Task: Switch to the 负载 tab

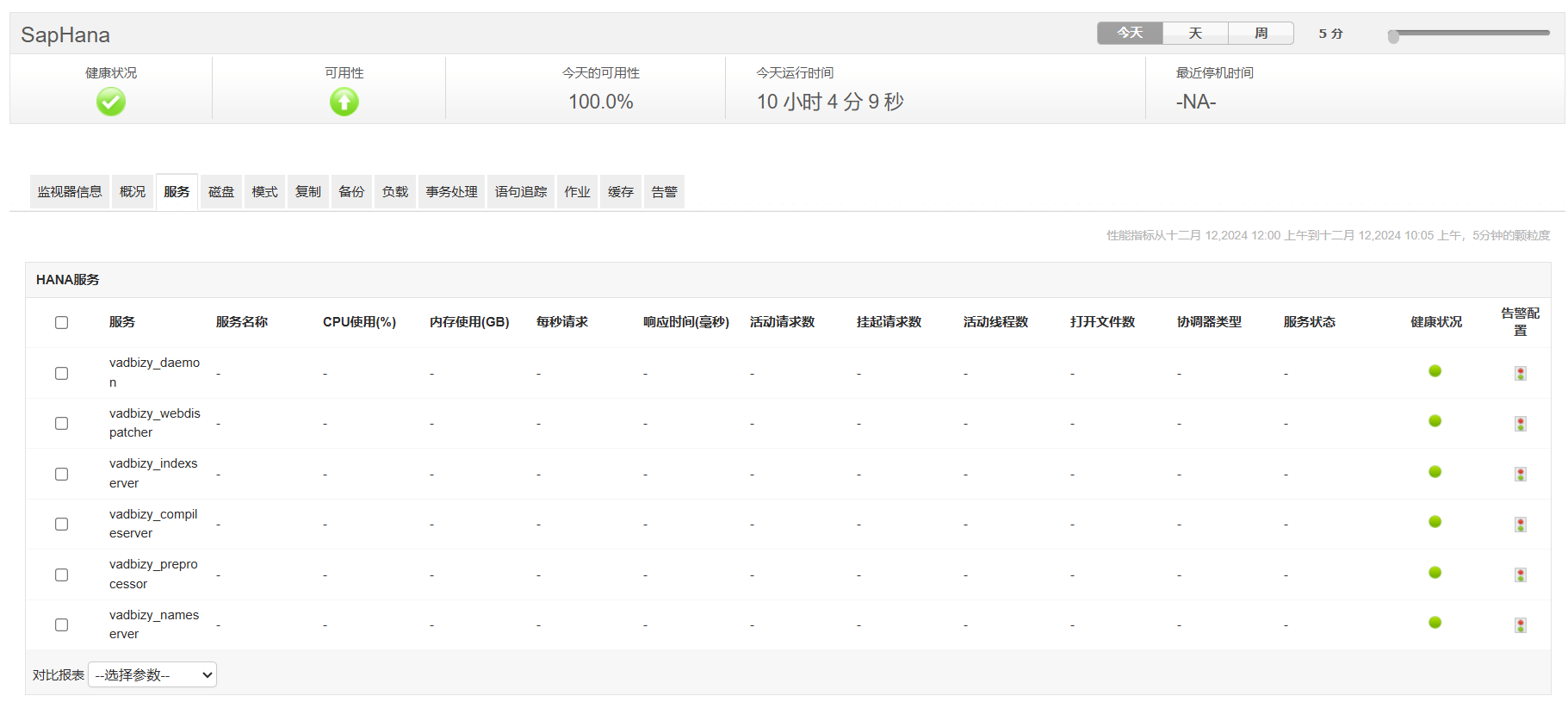Action: click(395, 192)
